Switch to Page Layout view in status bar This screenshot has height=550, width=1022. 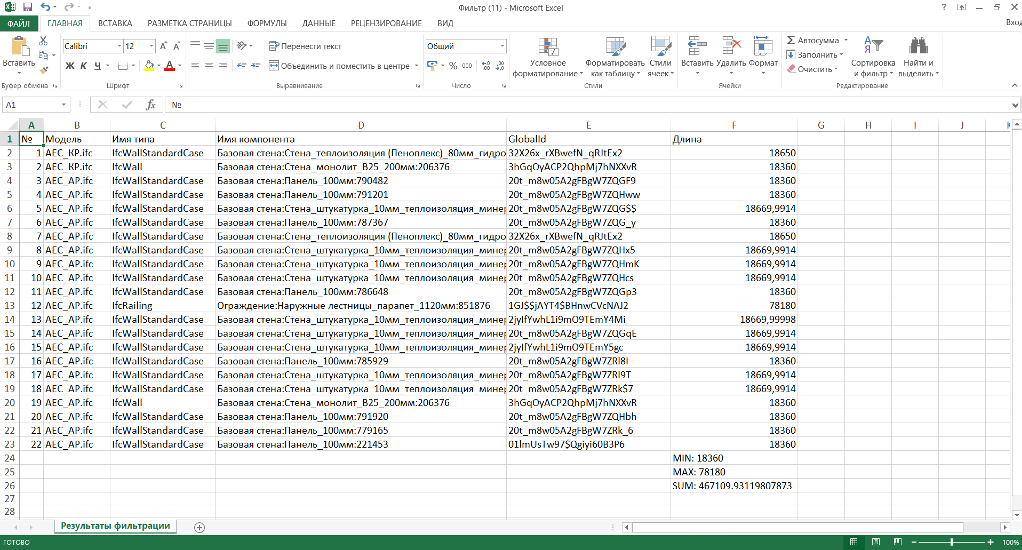coord(875,542)
